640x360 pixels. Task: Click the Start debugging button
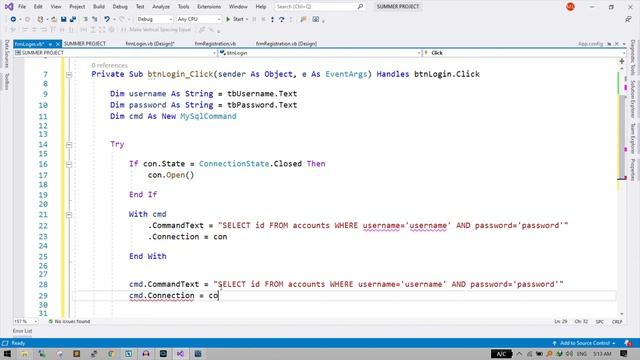237,19
